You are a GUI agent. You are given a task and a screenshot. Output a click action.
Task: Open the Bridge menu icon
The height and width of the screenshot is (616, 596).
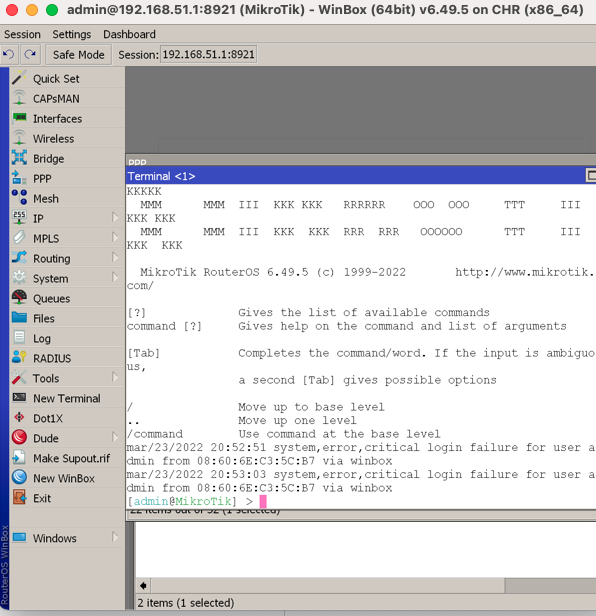pos(19,158)
